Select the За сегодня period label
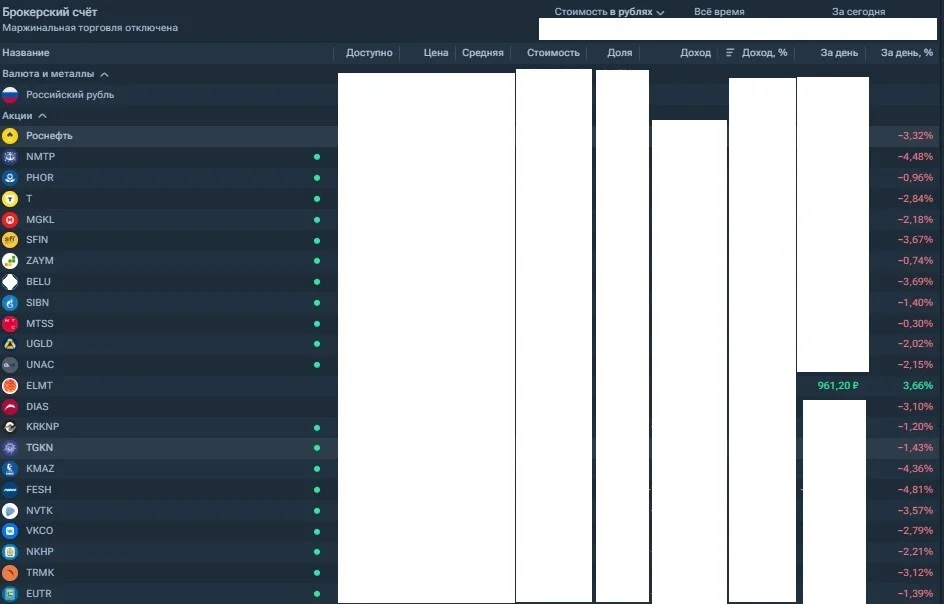Viewport: 944px width, 604px height. (x=859, y=12)
